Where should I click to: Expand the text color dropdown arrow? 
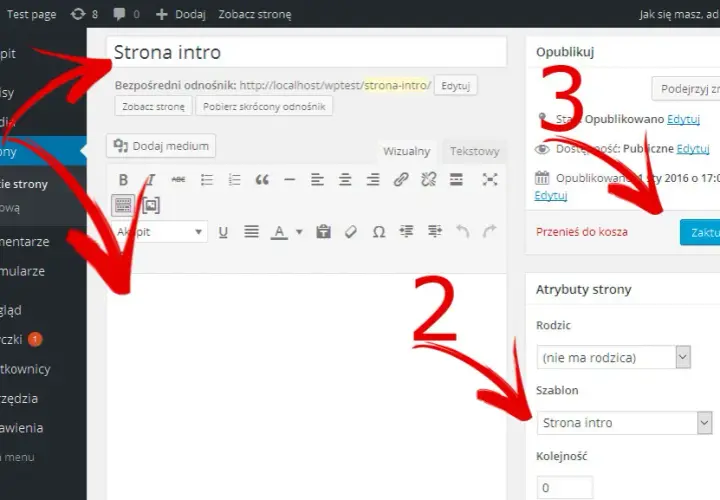coord(299,232)
